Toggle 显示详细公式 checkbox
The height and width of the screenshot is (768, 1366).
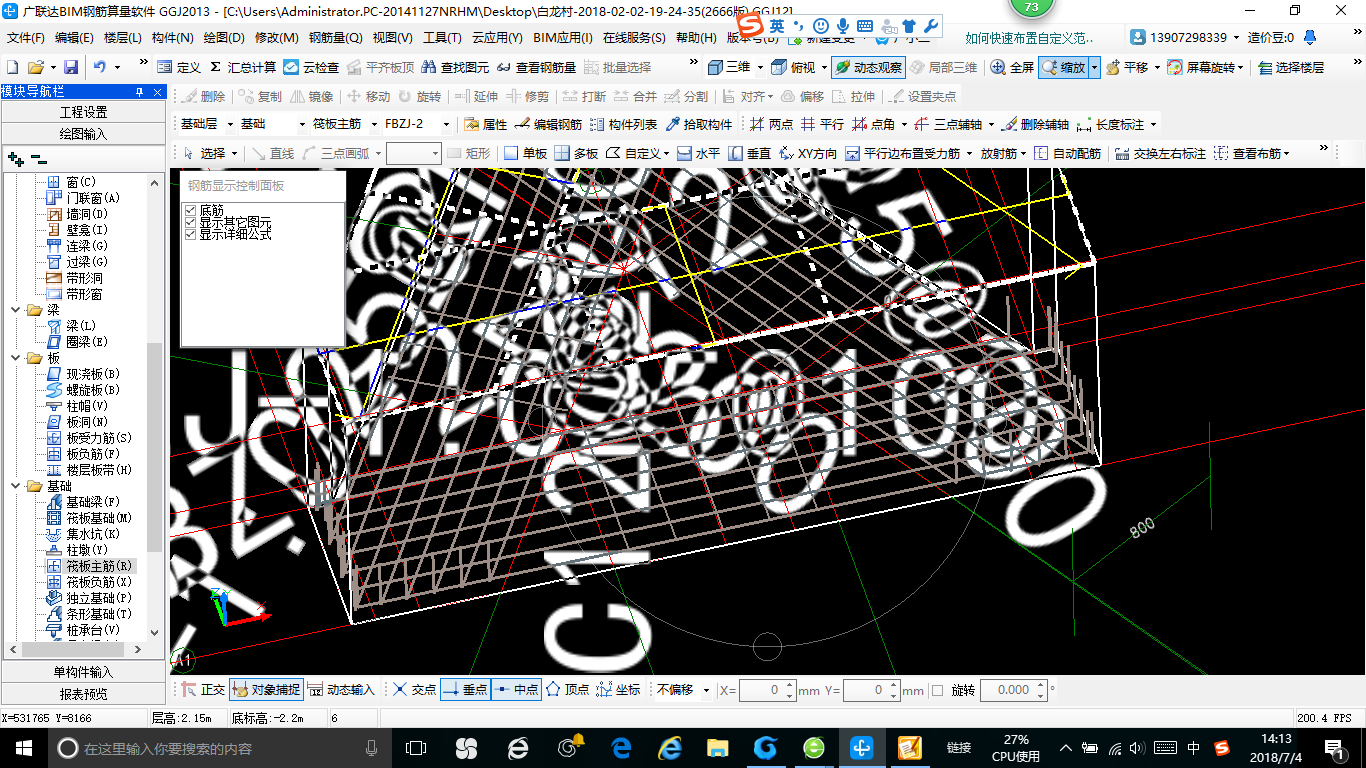(x=190, y=234)
